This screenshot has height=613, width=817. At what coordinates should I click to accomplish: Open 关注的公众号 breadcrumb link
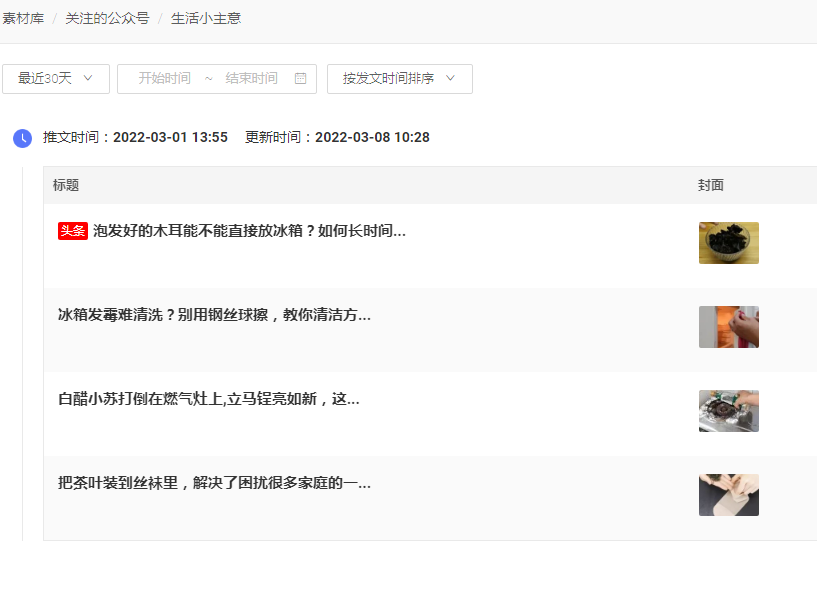pyautogui.click(x=107, y=19)
